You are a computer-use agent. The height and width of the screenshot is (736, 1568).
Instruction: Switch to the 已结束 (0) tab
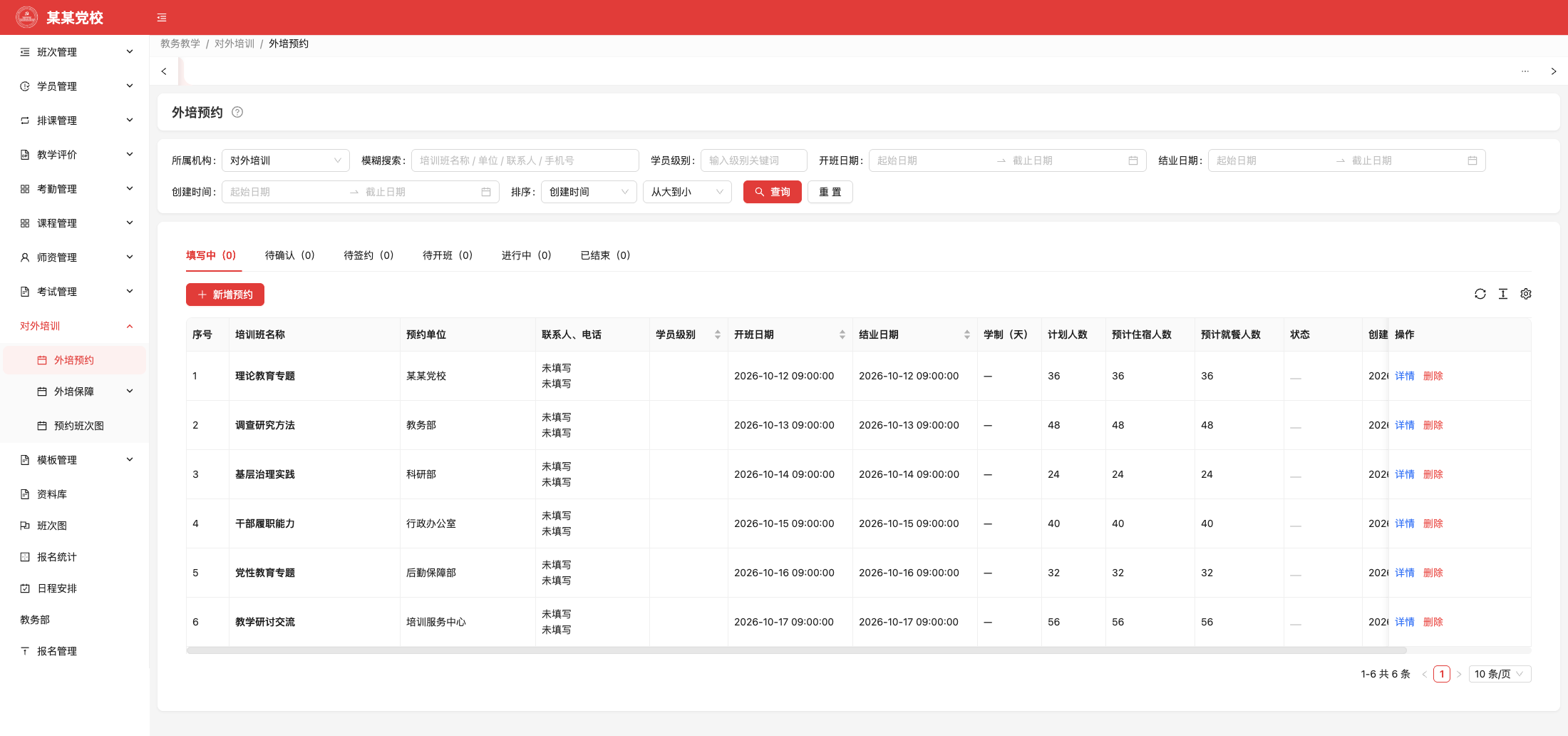pos(605,255)
